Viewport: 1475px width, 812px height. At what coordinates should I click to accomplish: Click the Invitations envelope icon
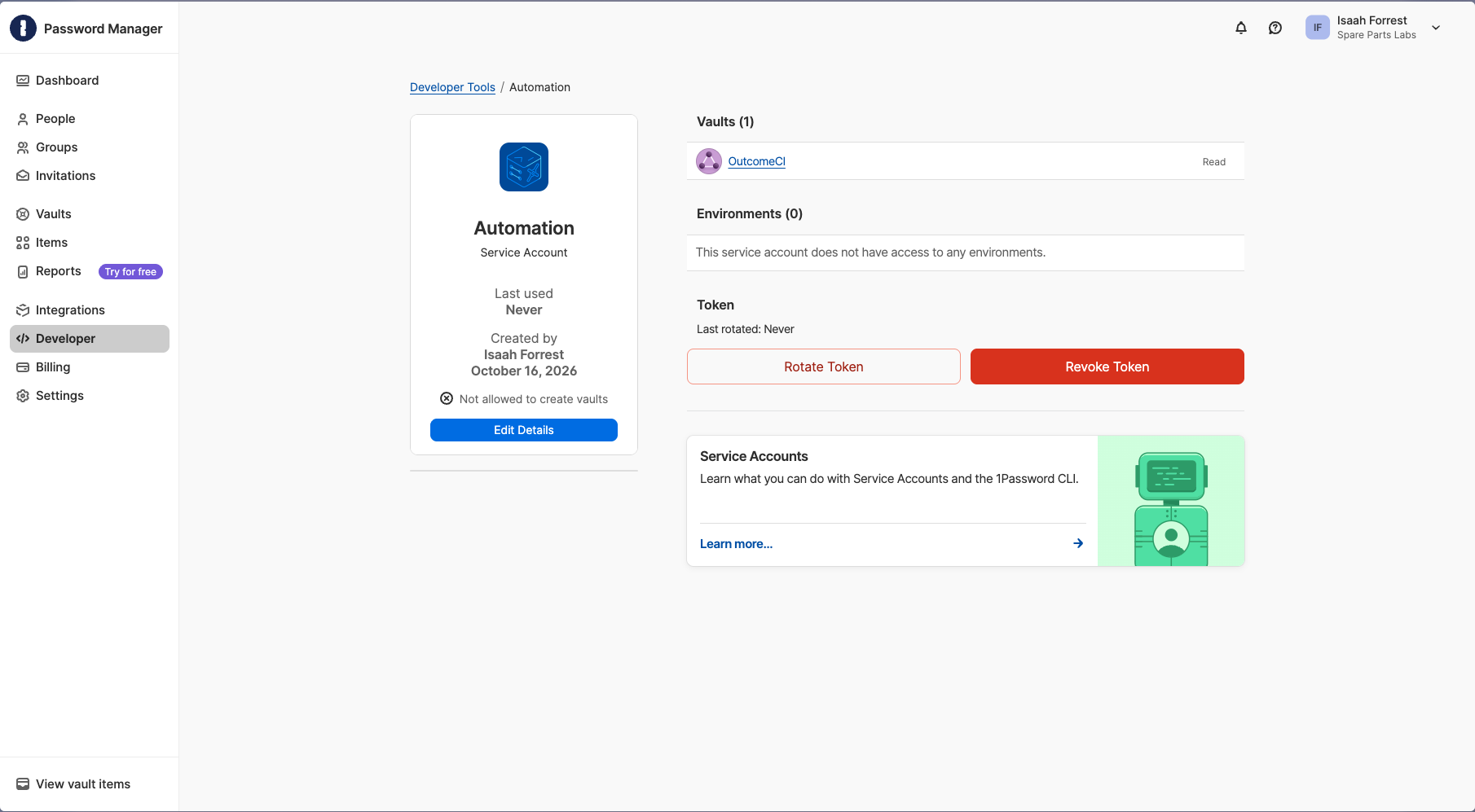pyautogui.click(x=23, y=176)
